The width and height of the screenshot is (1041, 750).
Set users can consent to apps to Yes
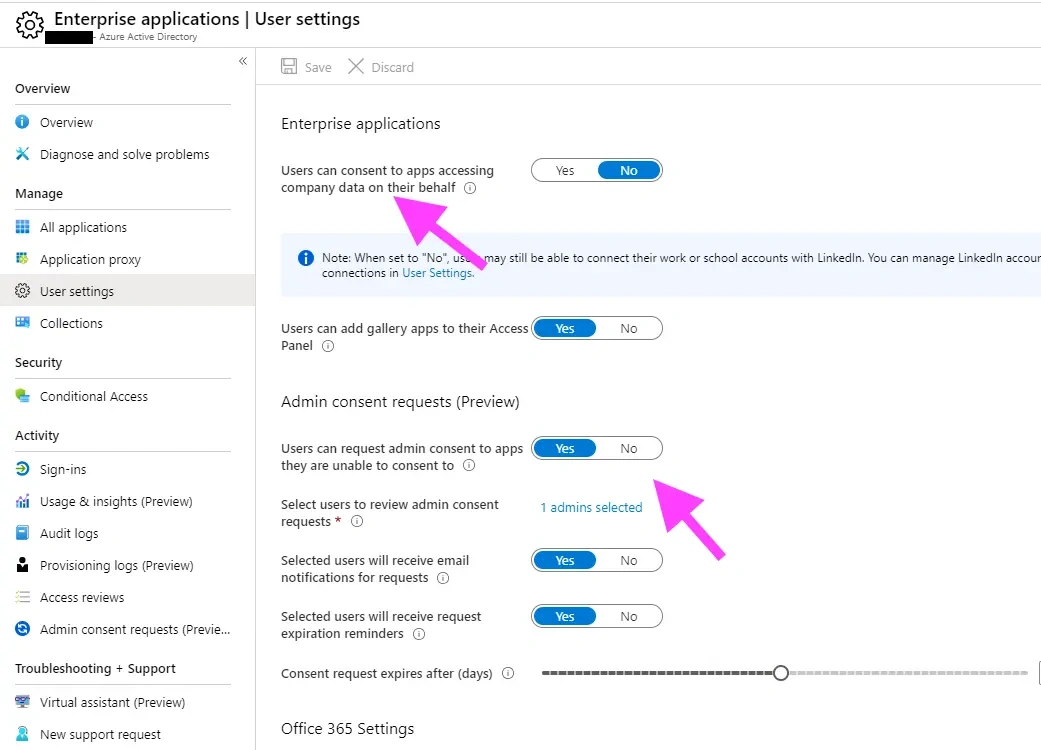pos(564,170)
